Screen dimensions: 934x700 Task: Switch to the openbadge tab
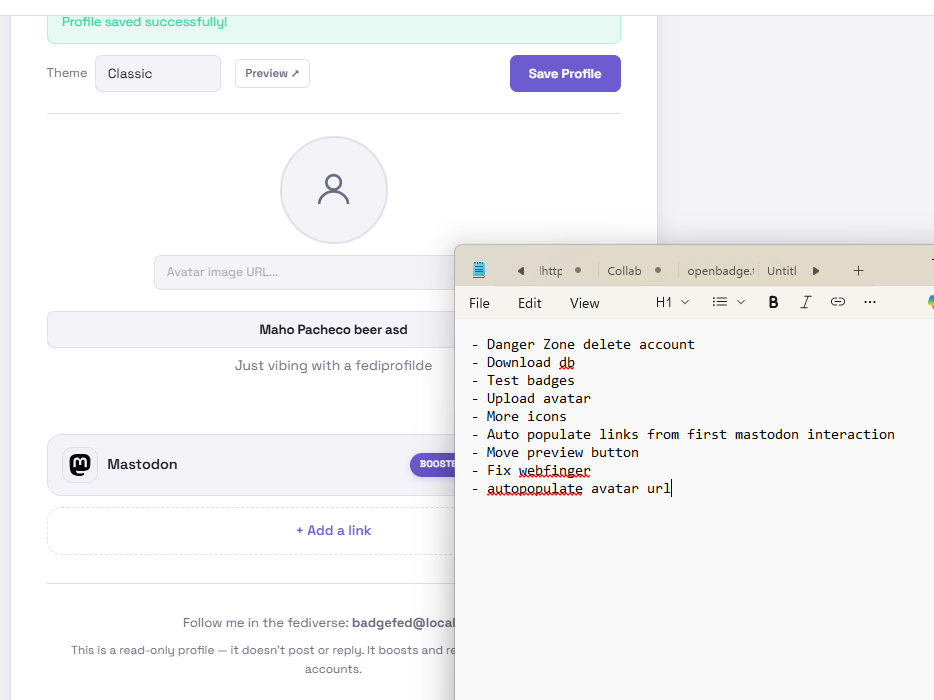pos(719,271)
